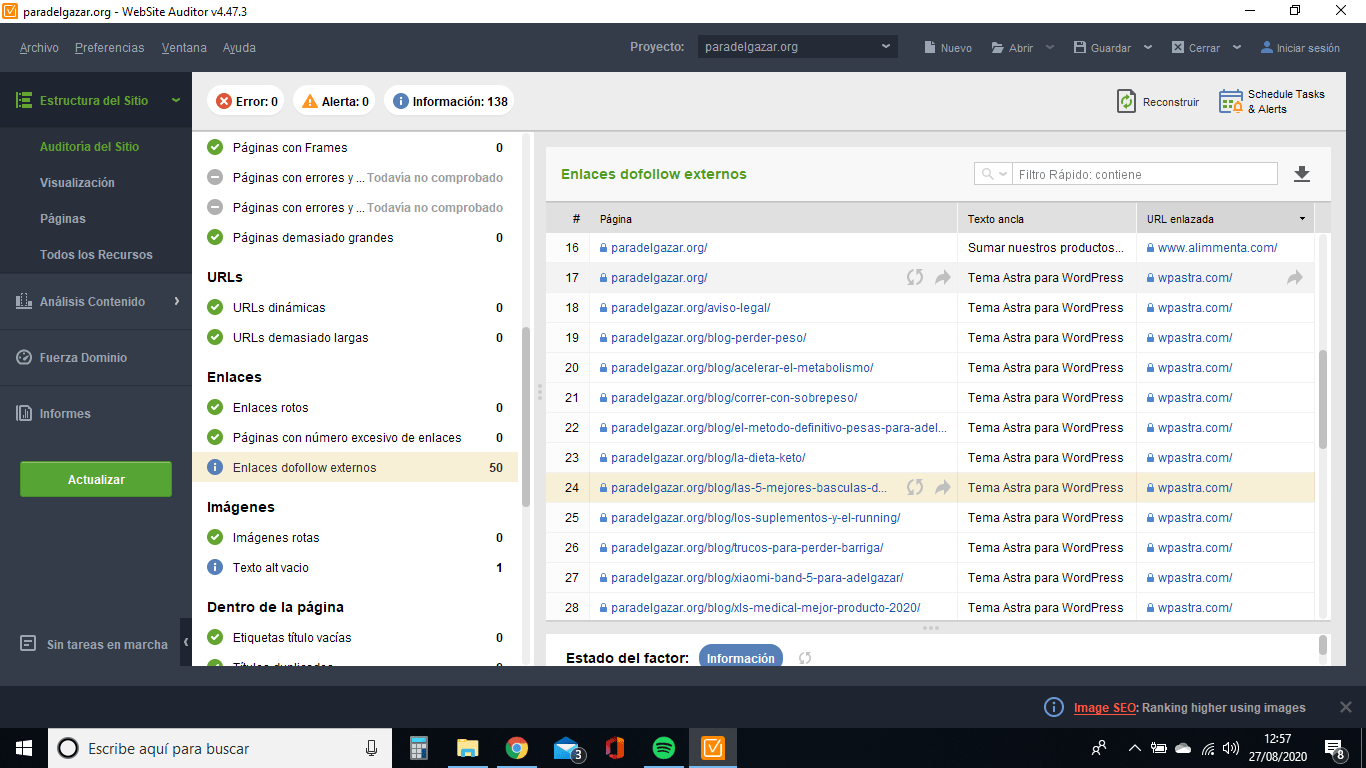Open the Preferencias menu
The image size is (1366, 768).
click(109, 47)
